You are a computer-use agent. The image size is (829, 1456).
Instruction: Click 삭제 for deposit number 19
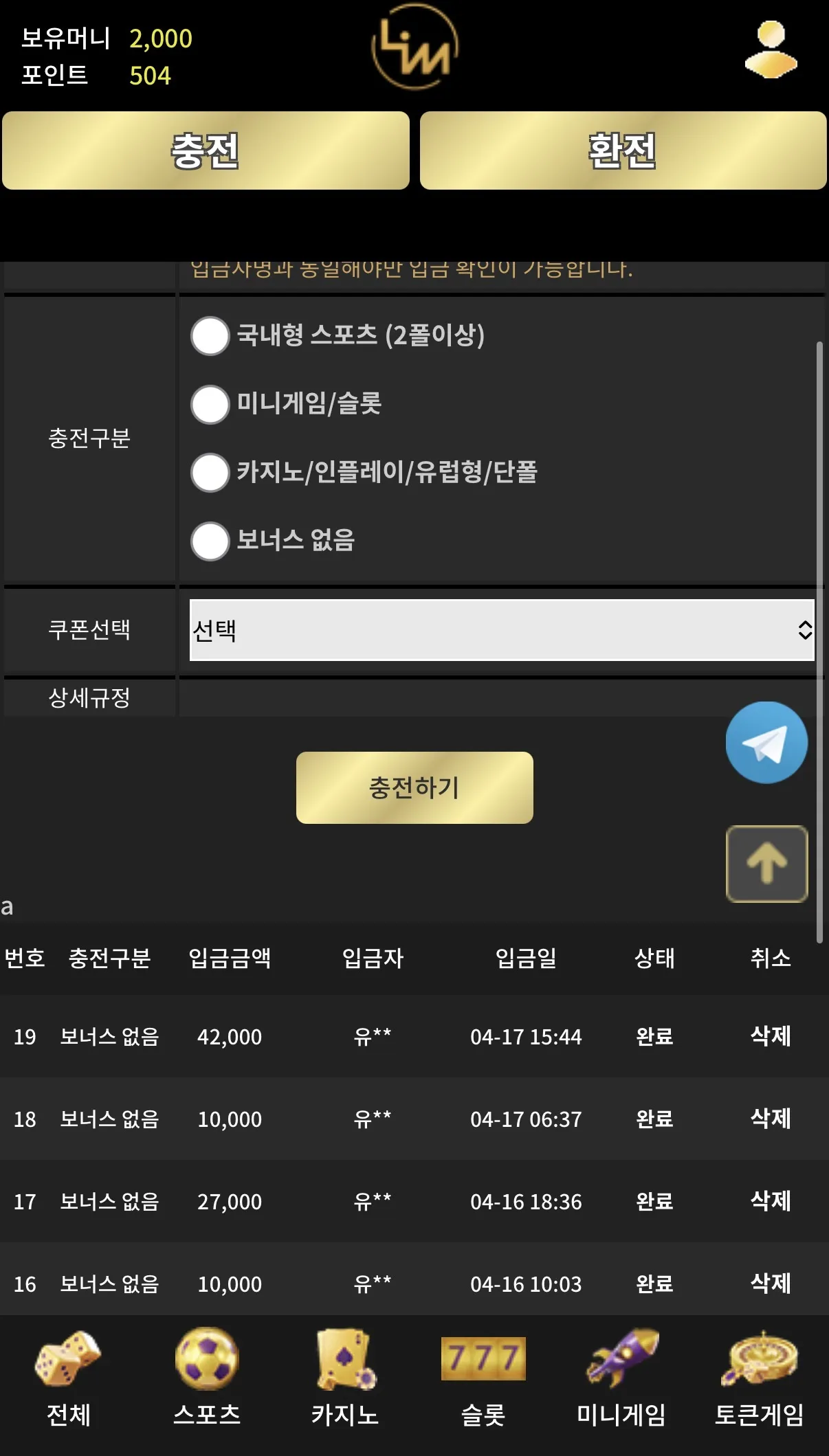coord(771,1035)
